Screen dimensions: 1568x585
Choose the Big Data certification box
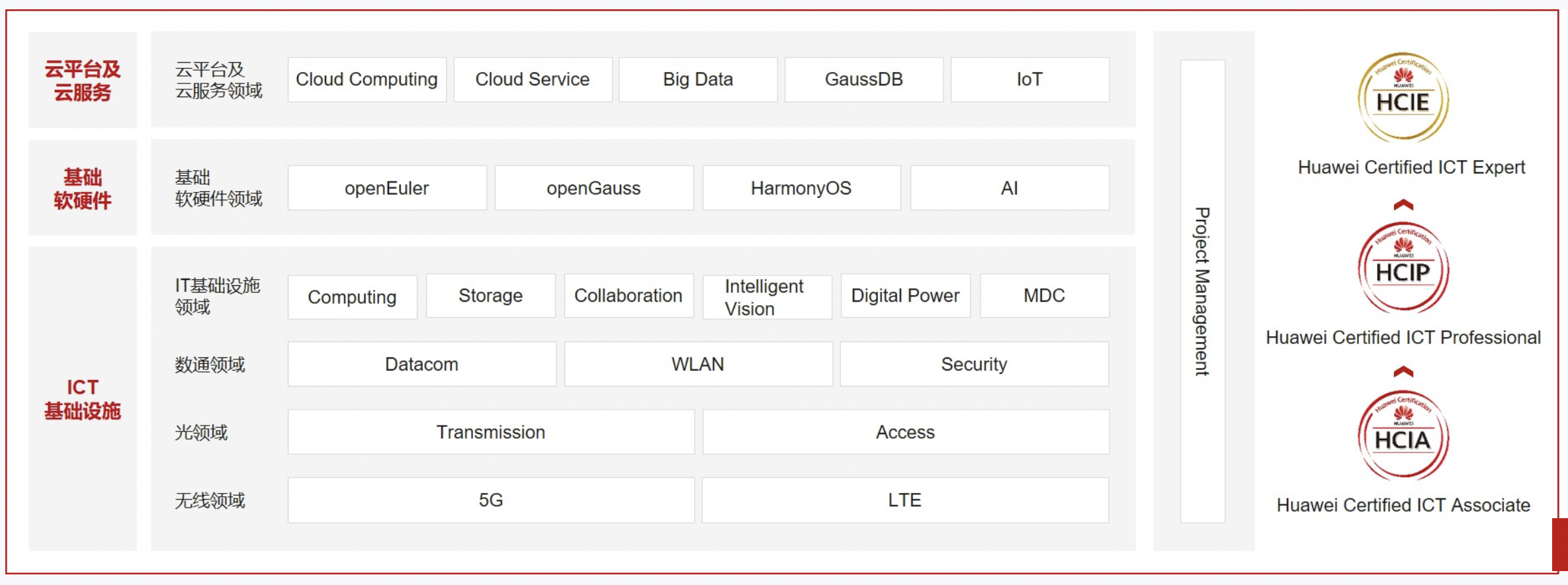point(698,79)
